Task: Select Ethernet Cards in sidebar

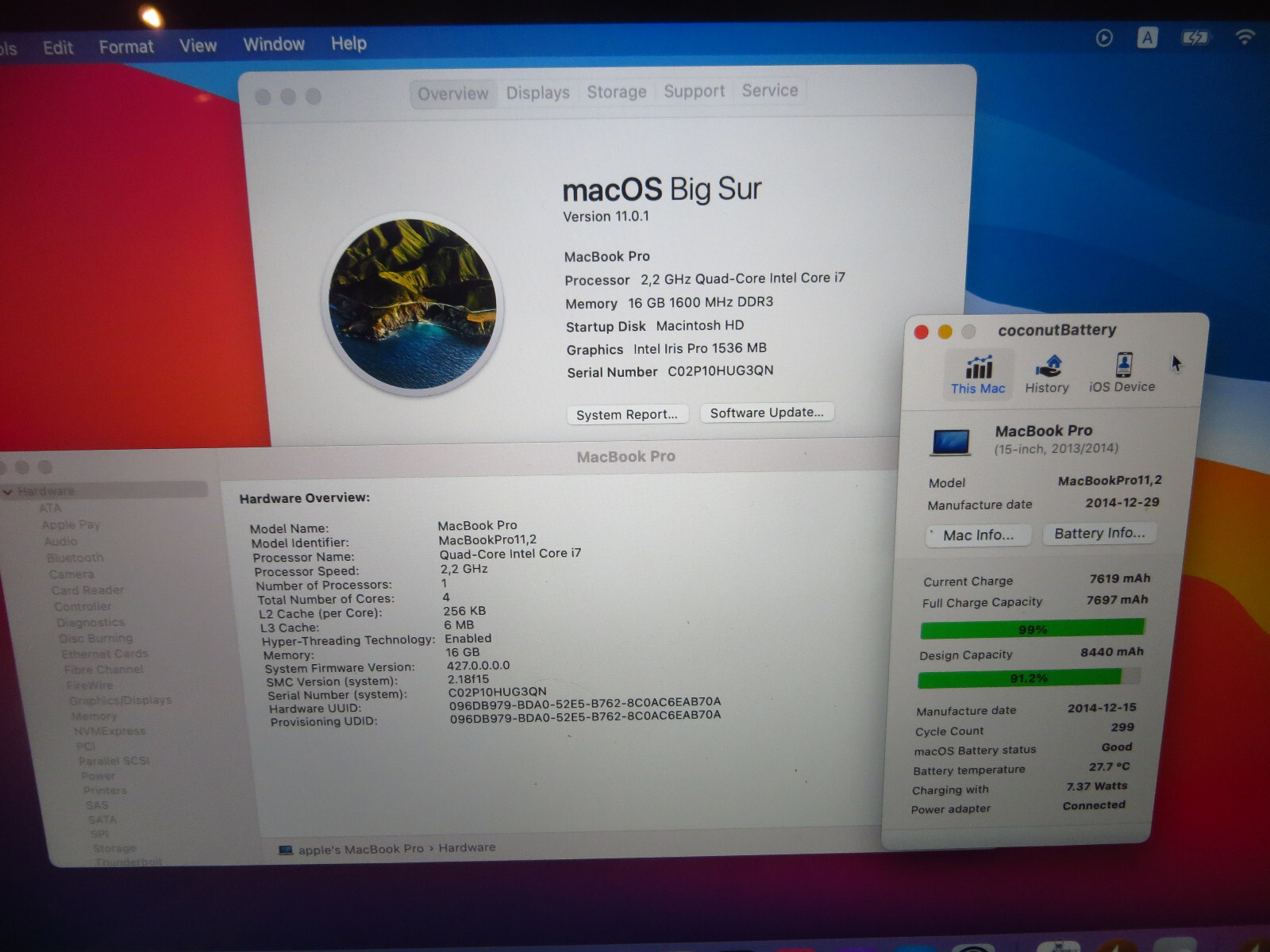Action: tap(105, 654)
